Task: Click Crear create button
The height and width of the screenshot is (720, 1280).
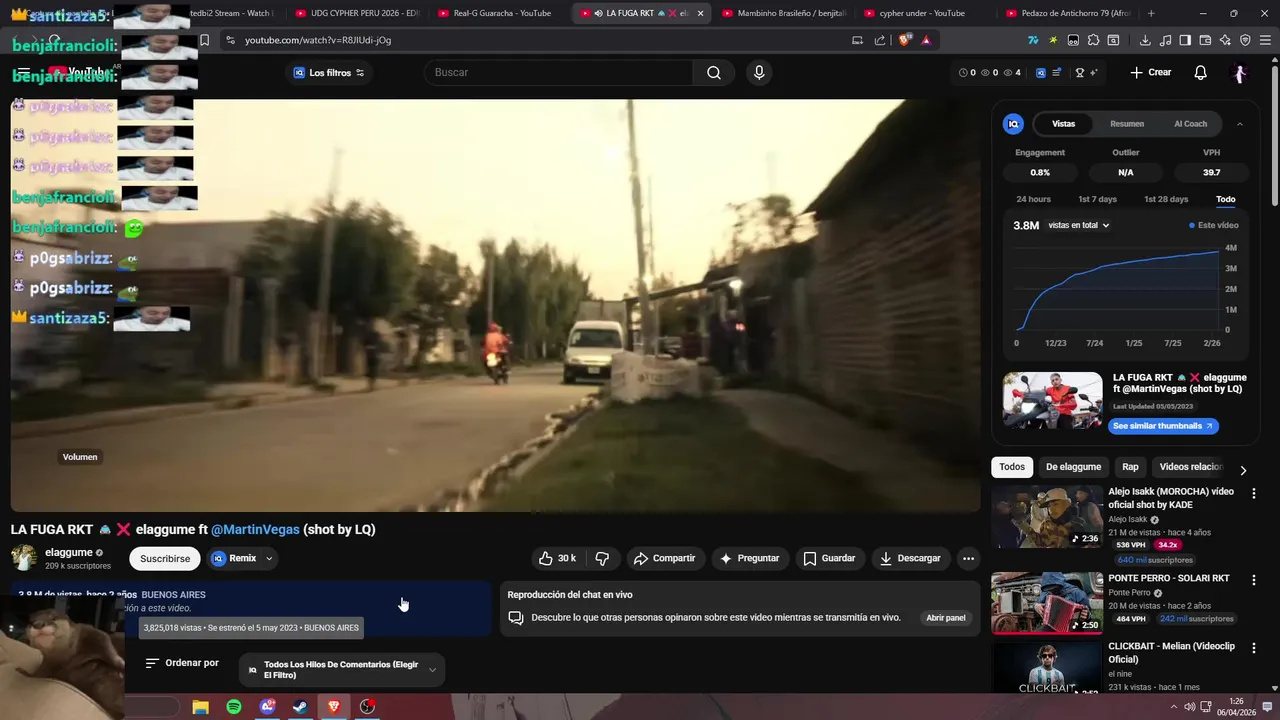Action: [x=1151, y=72]
